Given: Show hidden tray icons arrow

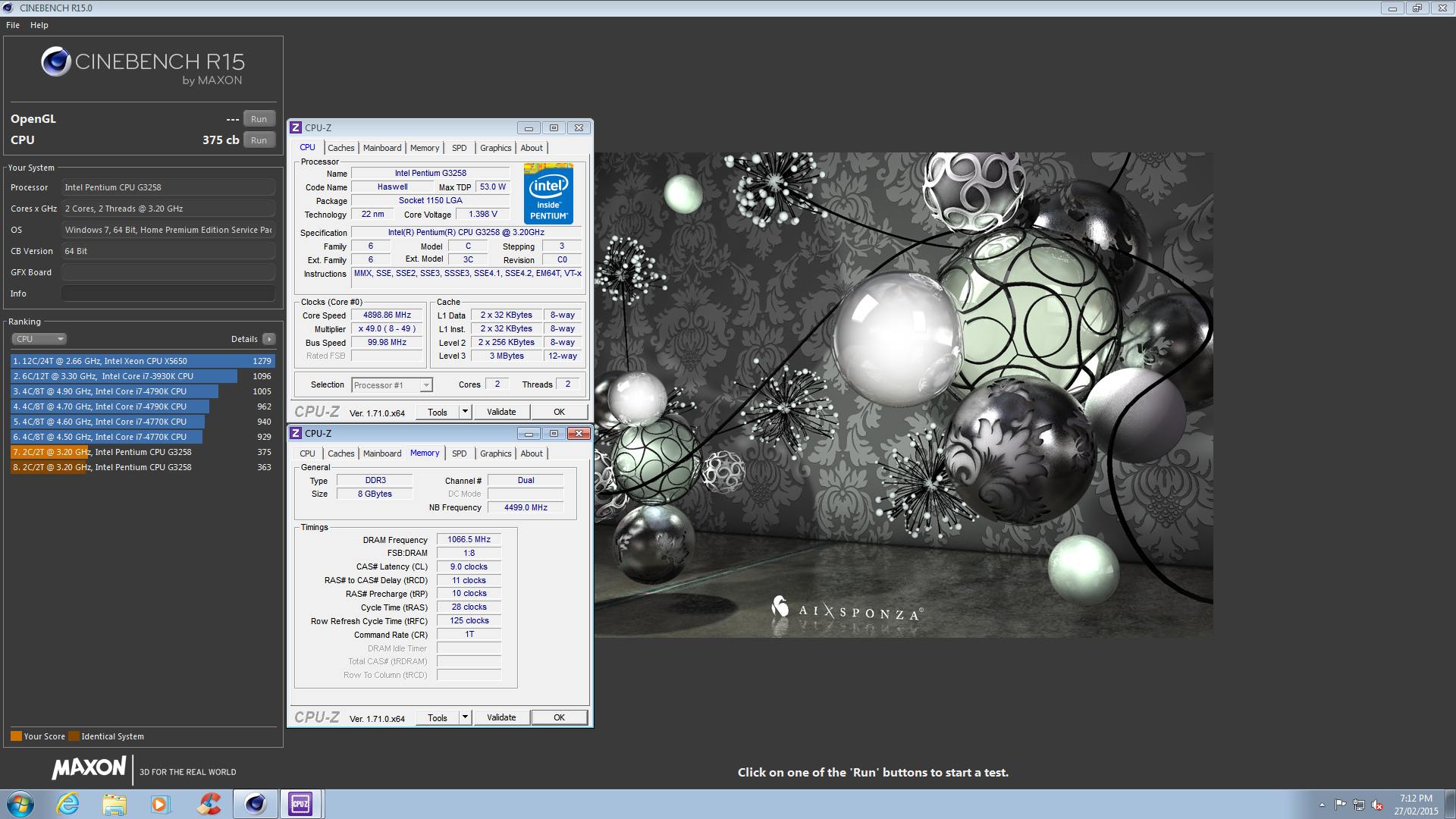Looking at the screenshot, I should pos(1322,805).
